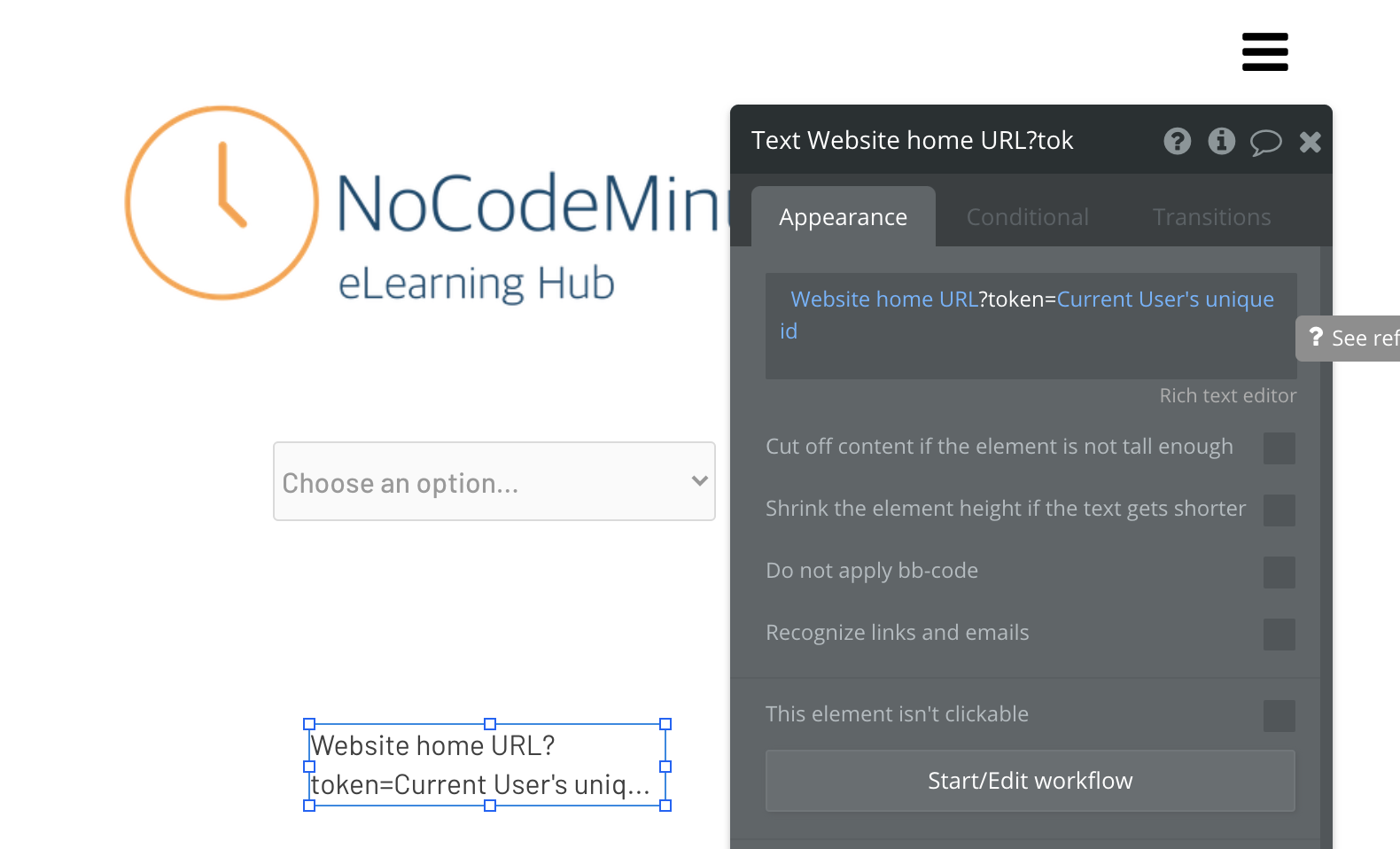This screenshot has height=849, width=1400.
Task: Open the comment speech bubble icon
Action: click(x=1265, y=142)
